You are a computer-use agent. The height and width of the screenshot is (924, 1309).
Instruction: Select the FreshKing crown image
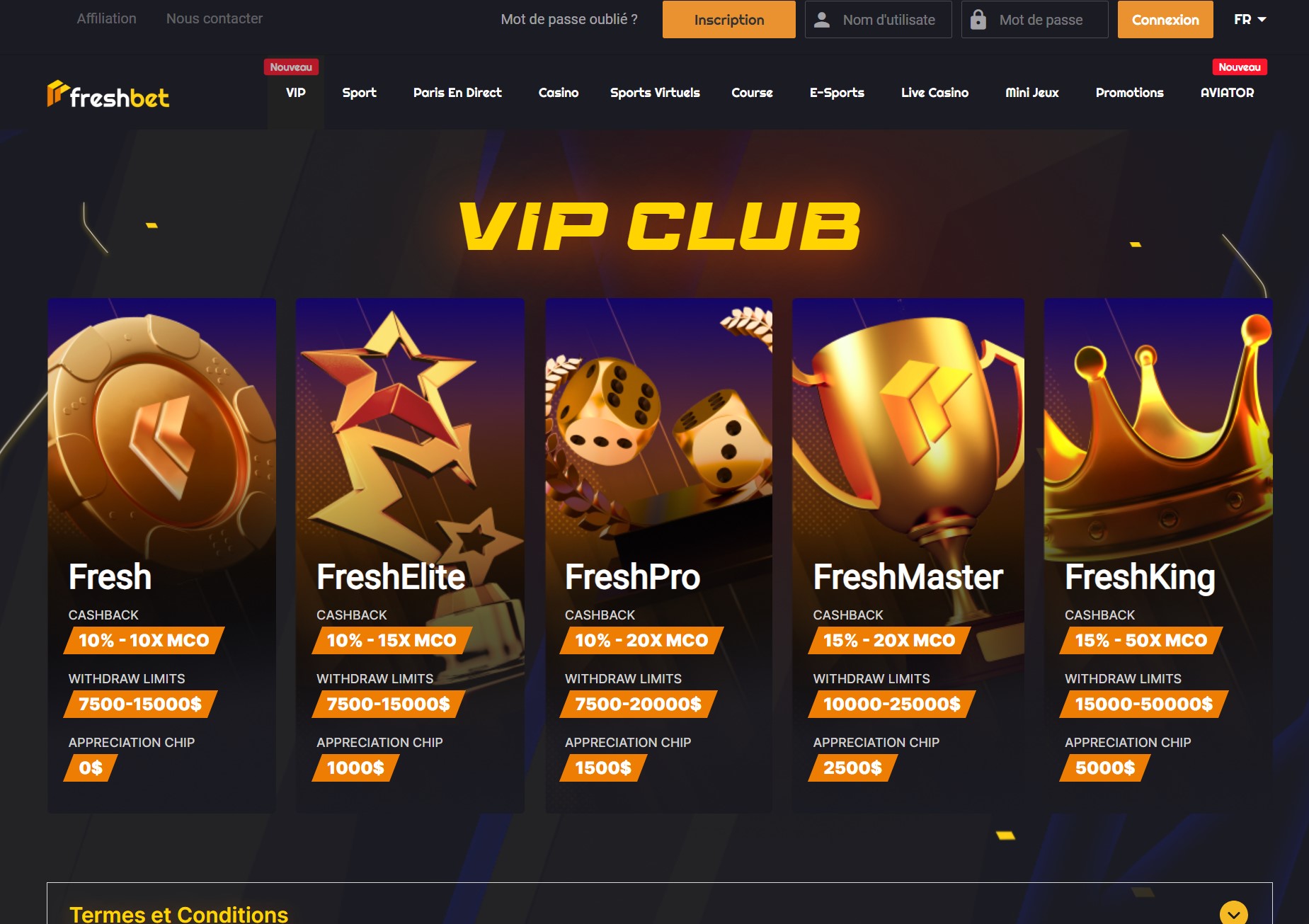click(x=1158, y=432)
